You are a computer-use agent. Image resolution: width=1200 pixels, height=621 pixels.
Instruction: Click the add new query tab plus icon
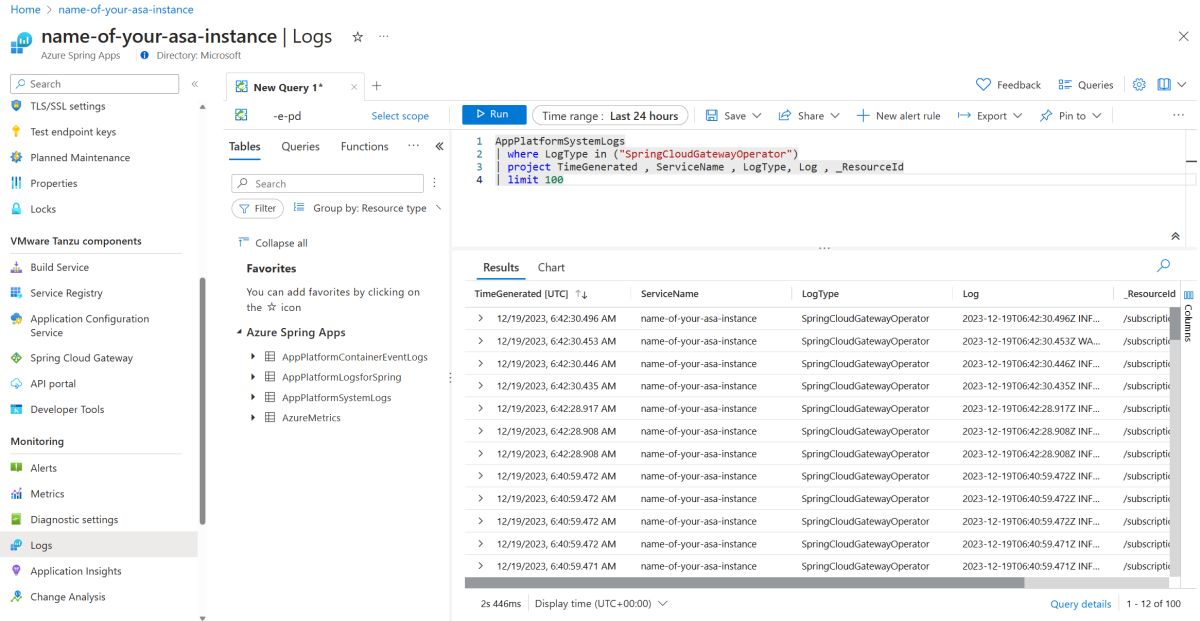(x=377, y=87)
